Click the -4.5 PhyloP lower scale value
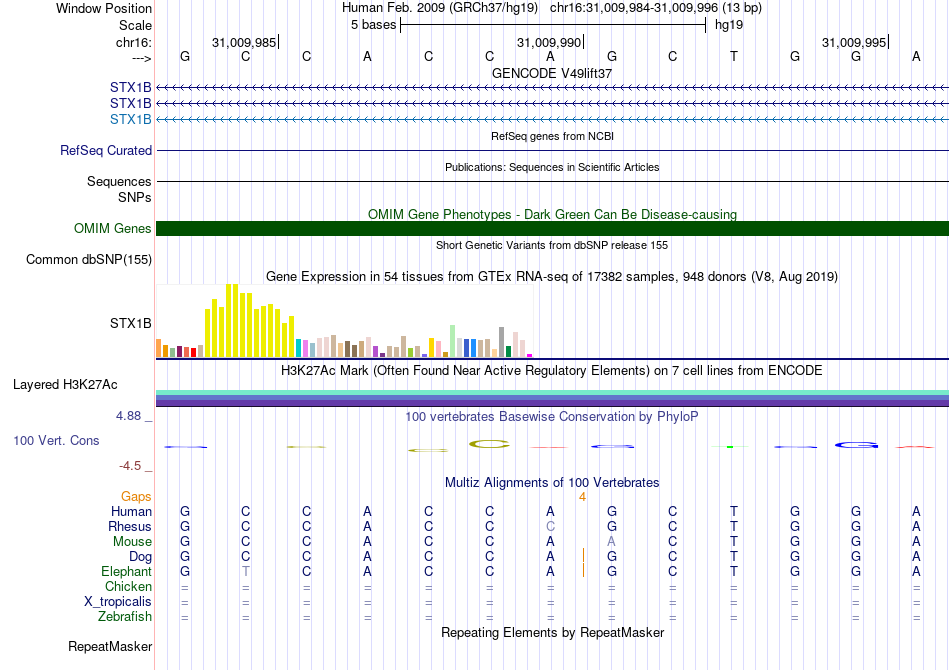 pos(130,466)
